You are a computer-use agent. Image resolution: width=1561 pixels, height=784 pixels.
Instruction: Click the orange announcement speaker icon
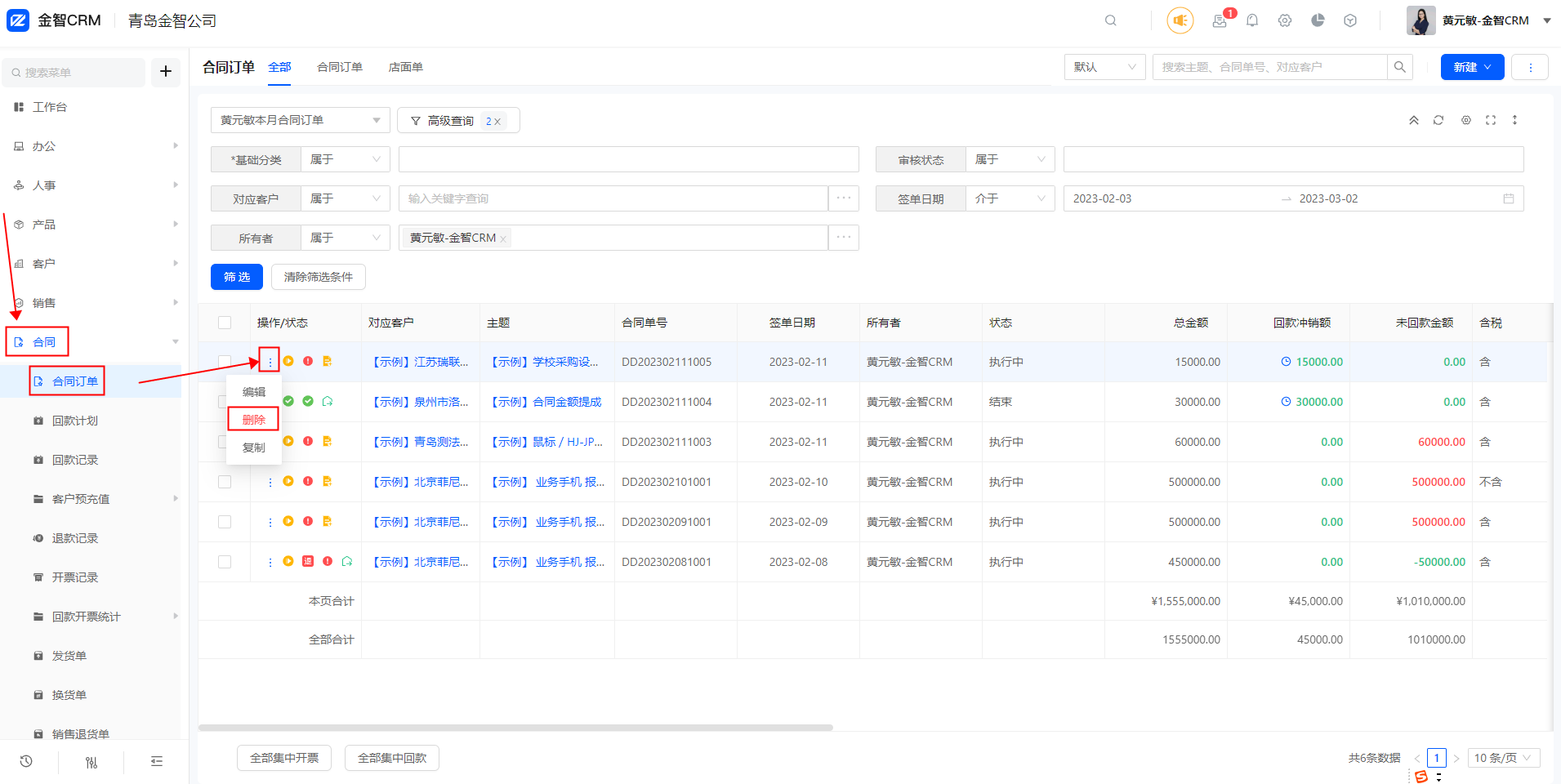click(1180, 20)
